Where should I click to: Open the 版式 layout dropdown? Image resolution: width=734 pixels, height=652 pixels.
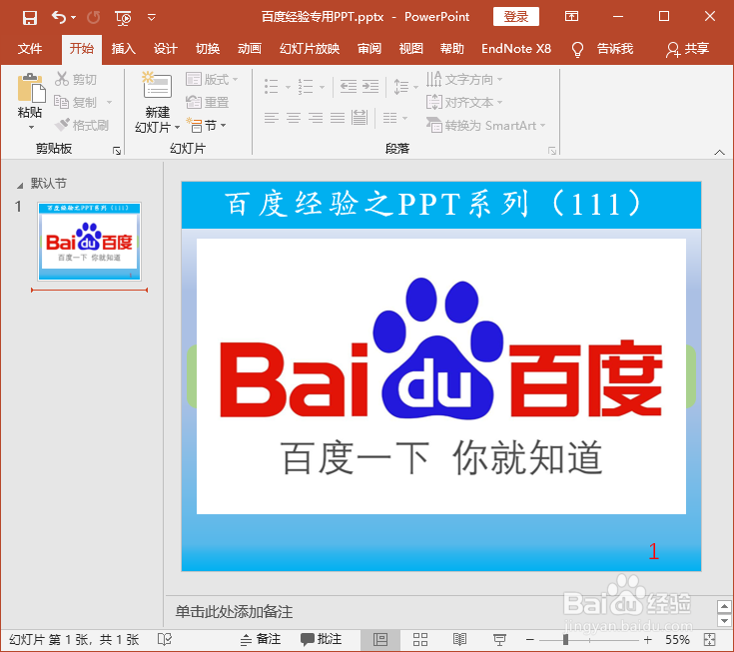point(212,79)
